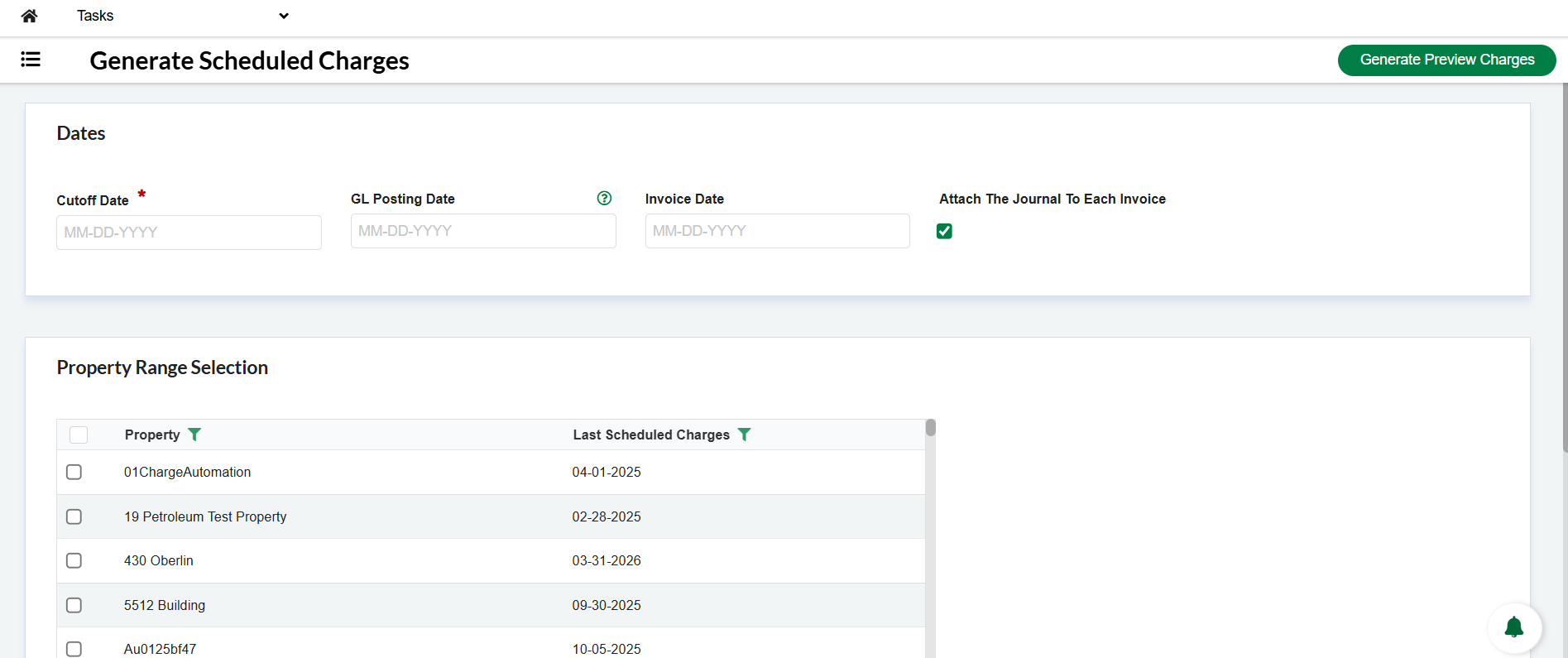
Task: Click the Property column header
Action: tap(152, 435)
